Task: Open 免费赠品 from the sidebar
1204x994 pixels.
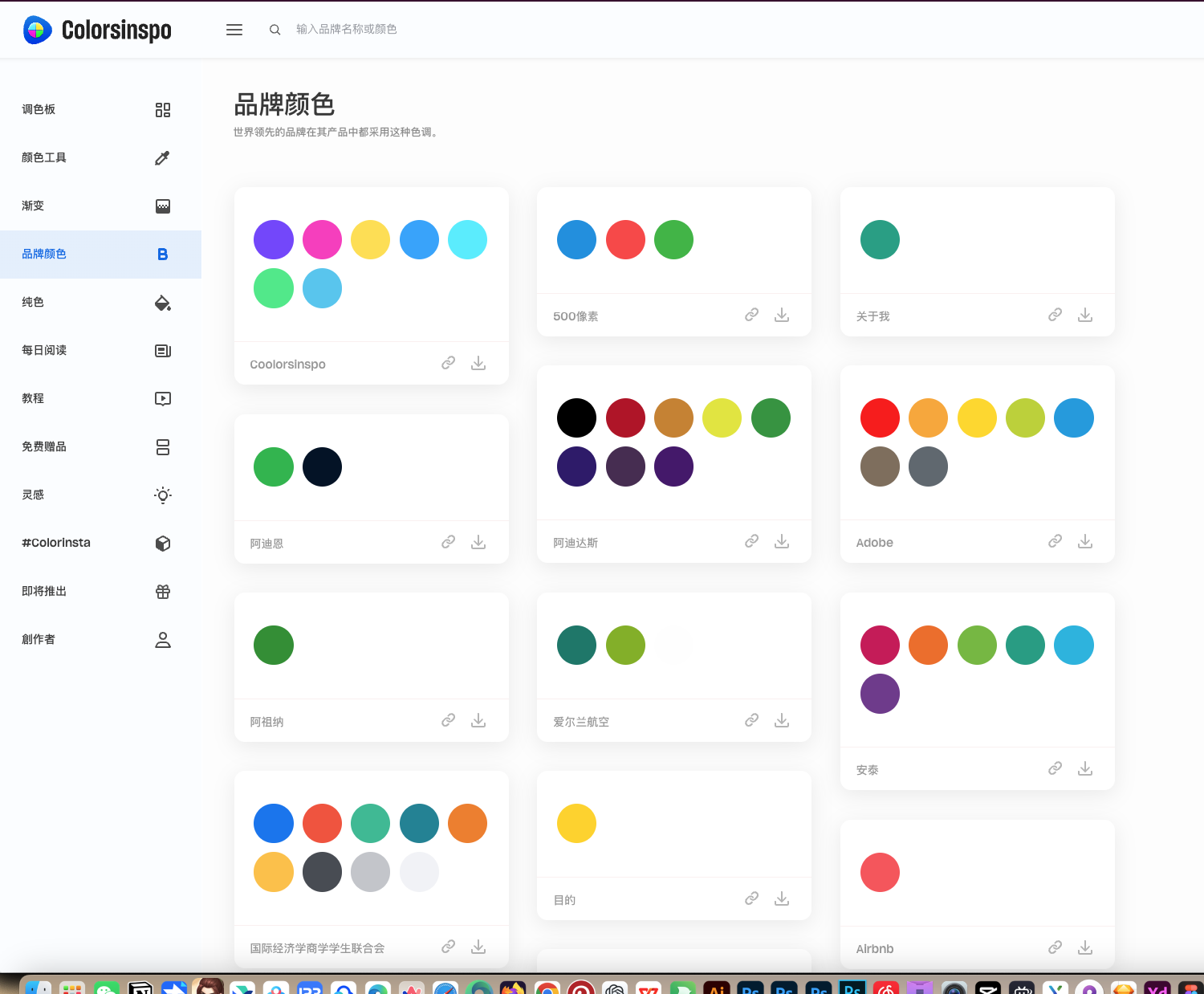Action: pyautogui.click(x=100, y=447)
